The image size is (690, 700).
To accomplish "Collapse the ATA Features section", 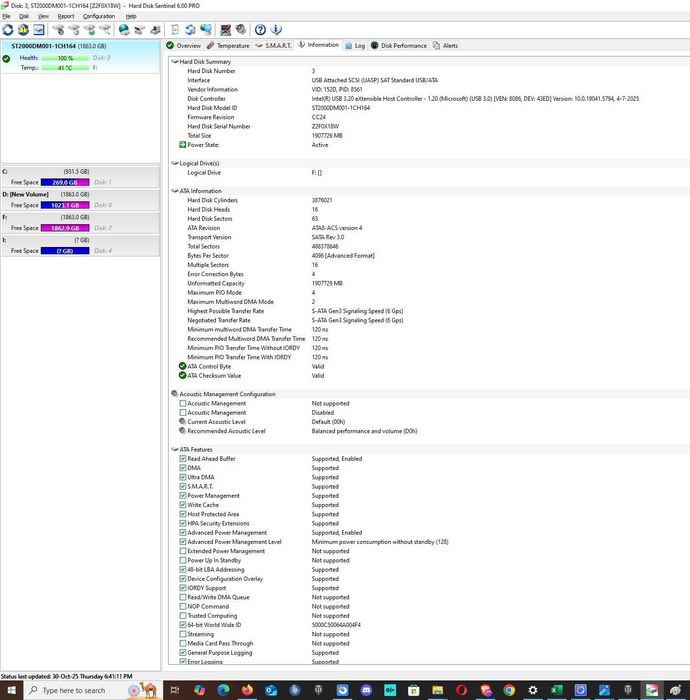I will pos(175,450).
